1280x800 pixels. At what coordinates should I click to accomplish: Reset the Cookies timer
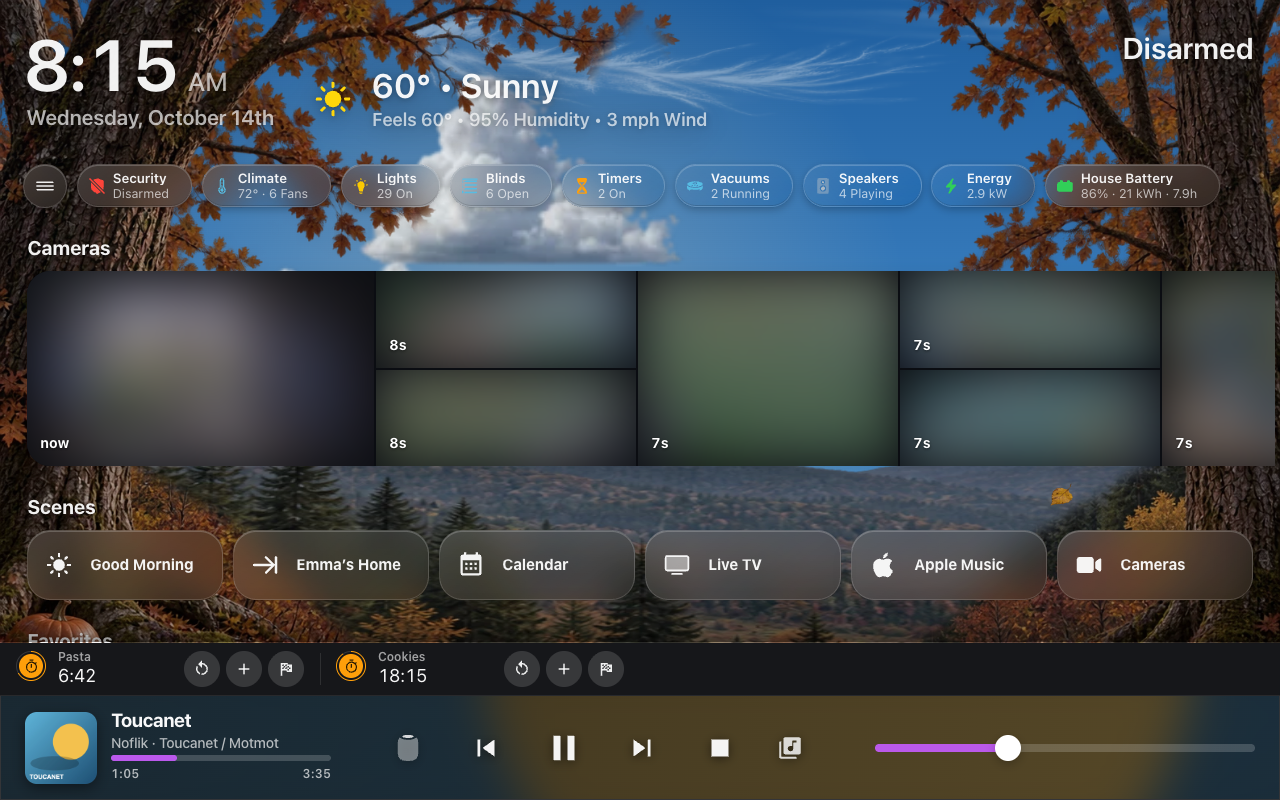pyautogui.click(x=522, y=669)
